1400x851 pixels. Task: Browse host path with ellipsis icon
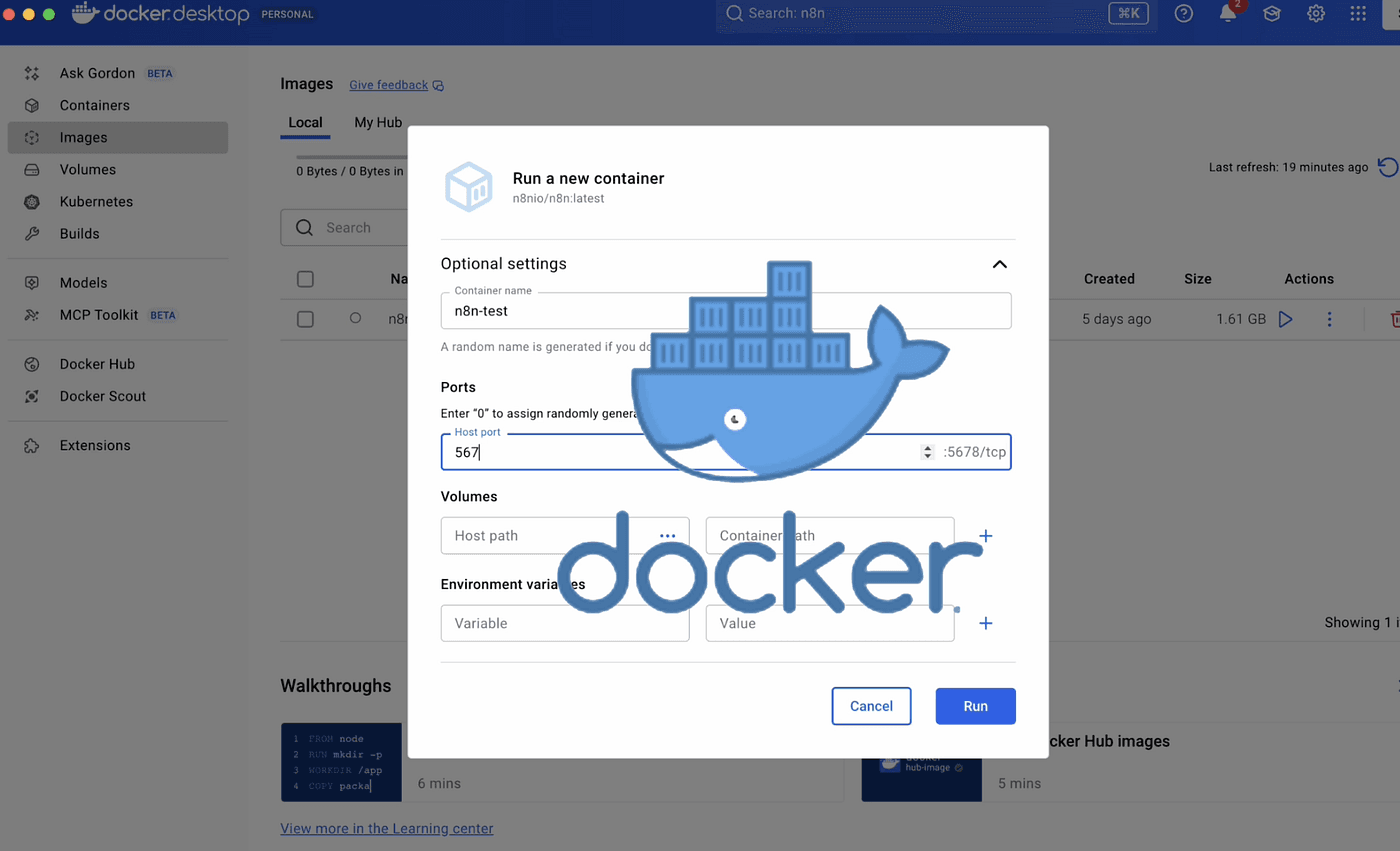pyautogui.click(x=668, y=536)
